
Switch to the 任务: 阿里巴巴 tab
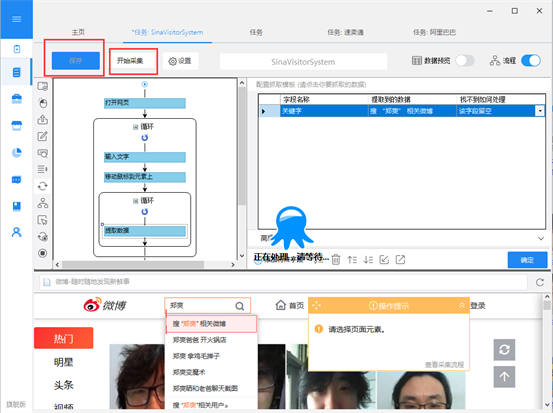(434, 32)
